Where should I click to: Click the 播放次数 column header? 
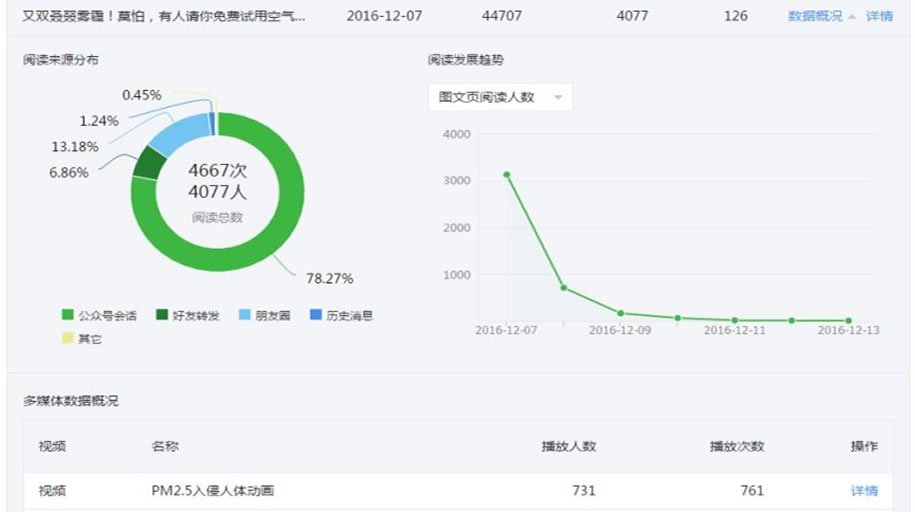point(736,447)
